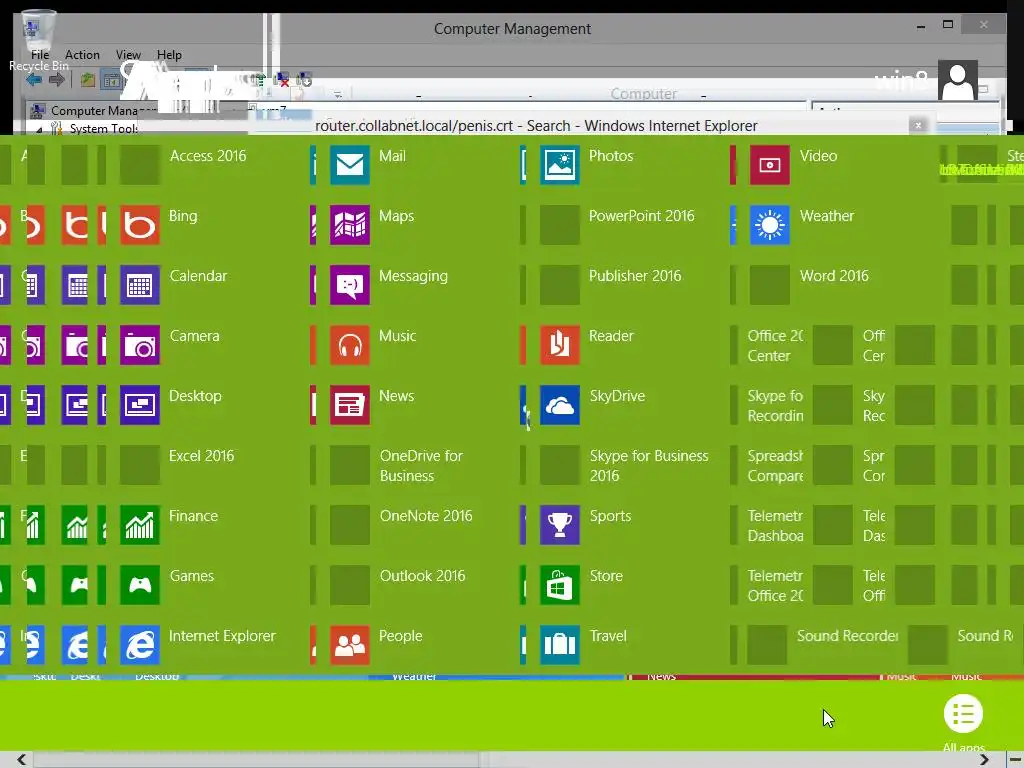Open the Bing app label
1024x768 pixels.
[183, 216]
